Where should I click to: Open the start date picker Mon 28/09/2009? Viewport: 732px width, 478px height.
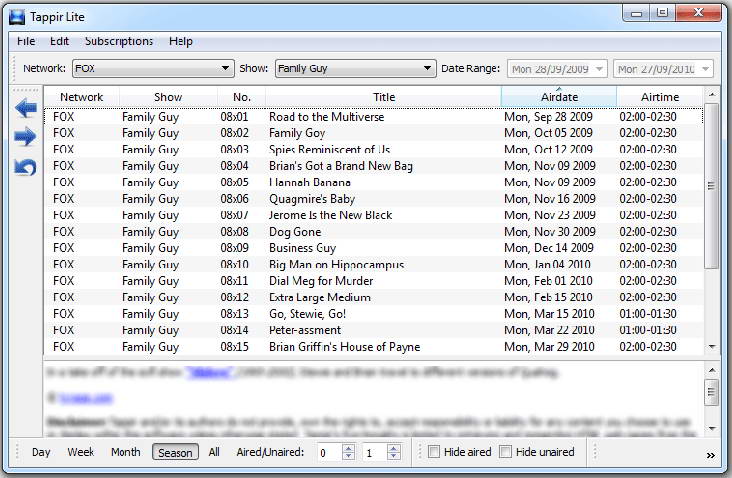pos(557,69)
